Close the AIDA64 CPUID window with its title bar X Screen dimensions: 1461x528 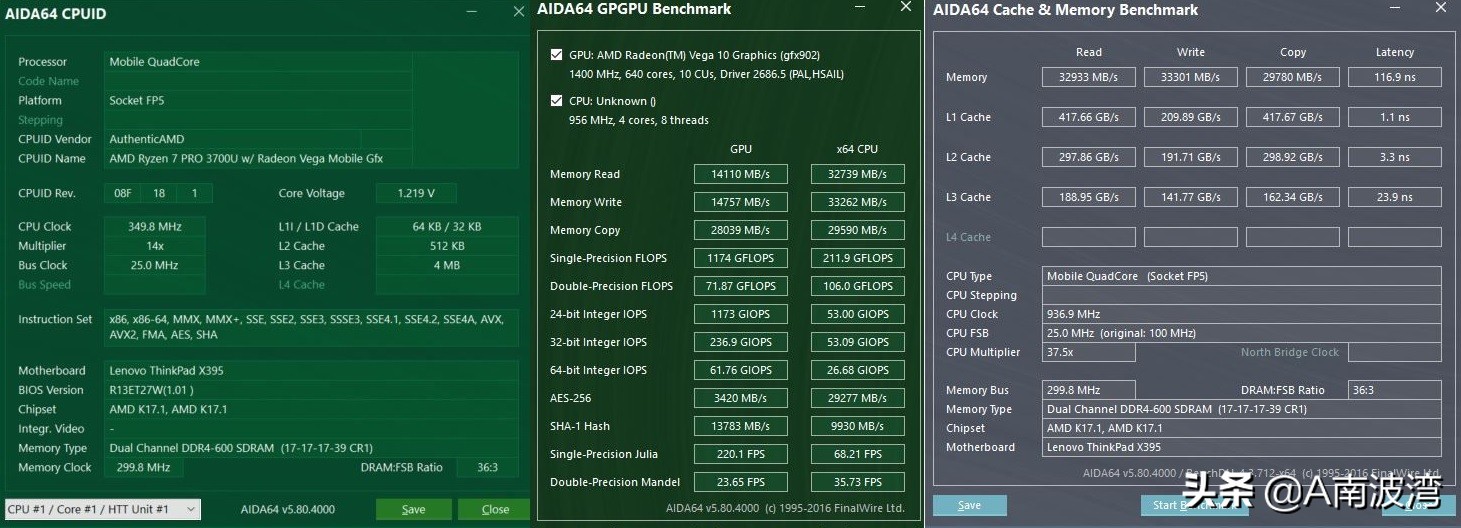tap(518, 12)
